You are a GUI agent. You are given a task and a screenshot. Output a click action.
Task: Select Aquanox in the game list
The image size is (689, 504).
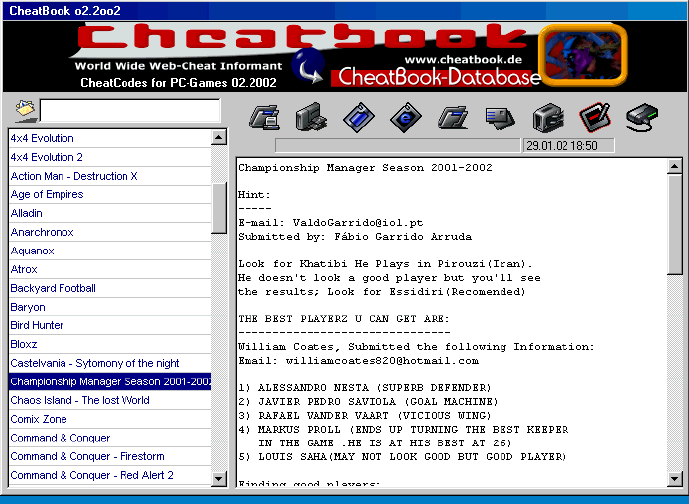tap(110, 251)
